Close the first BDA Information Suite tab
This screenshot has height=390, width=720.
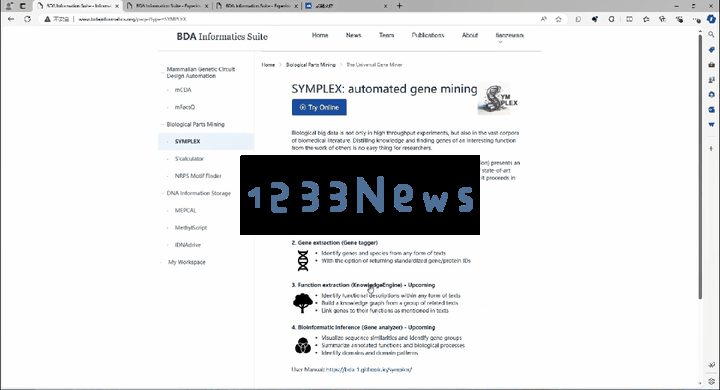pos(117,6)
